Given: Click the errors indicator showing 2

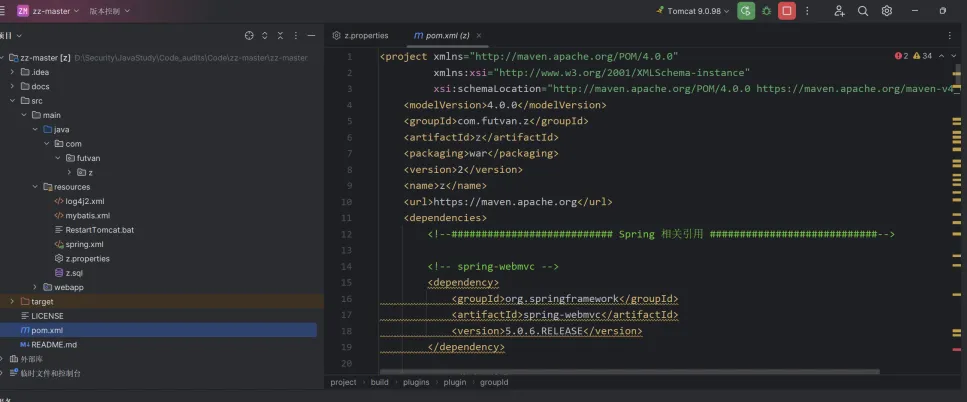Looking at the screenshot, I should (x=902, y=56).
